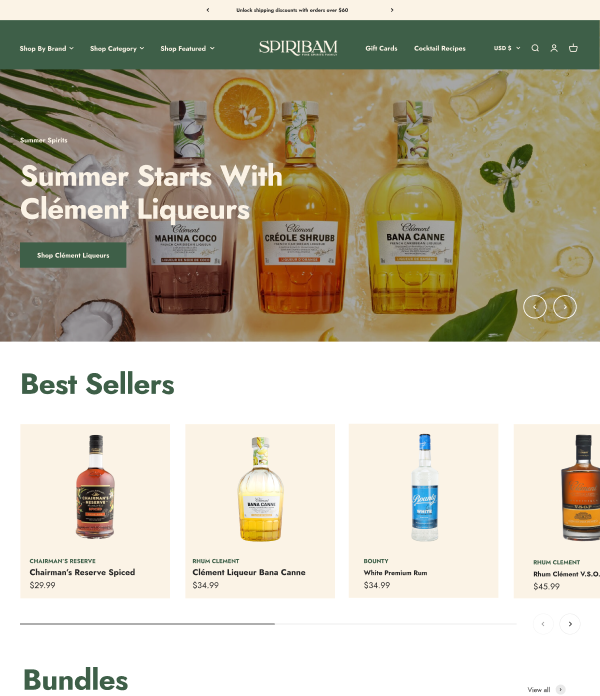Show next Best Sellers products
600x696 pixels.
point(570,624)
